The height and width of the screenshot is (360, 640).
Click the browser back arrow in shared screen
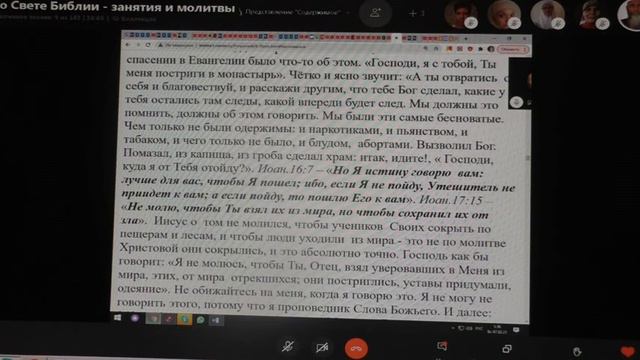[x=128, y=44]
